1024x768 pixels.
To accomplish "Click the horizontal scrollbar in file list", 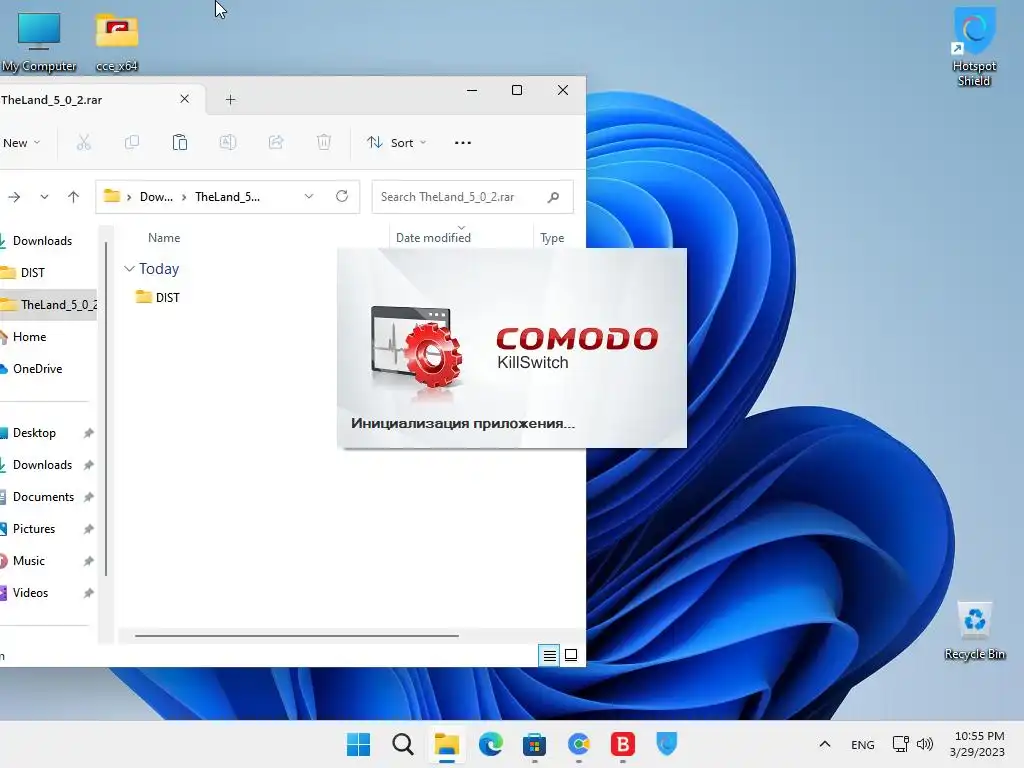I will [296, 635].
